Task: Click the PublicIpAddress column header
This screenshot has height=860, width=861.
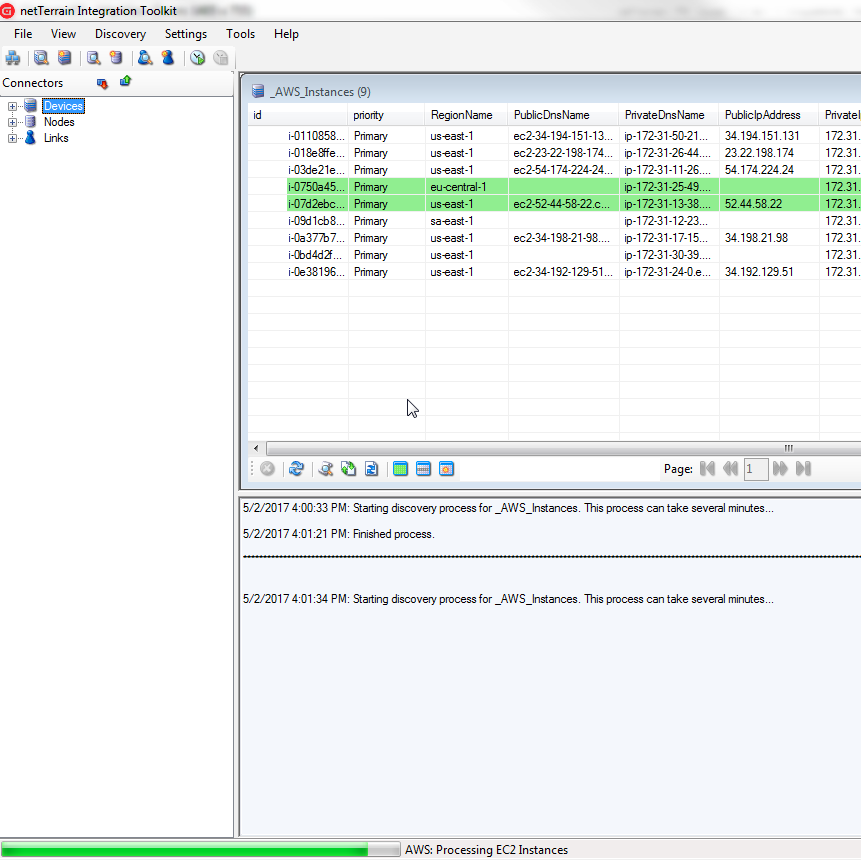Action: (x=762, y=115)
